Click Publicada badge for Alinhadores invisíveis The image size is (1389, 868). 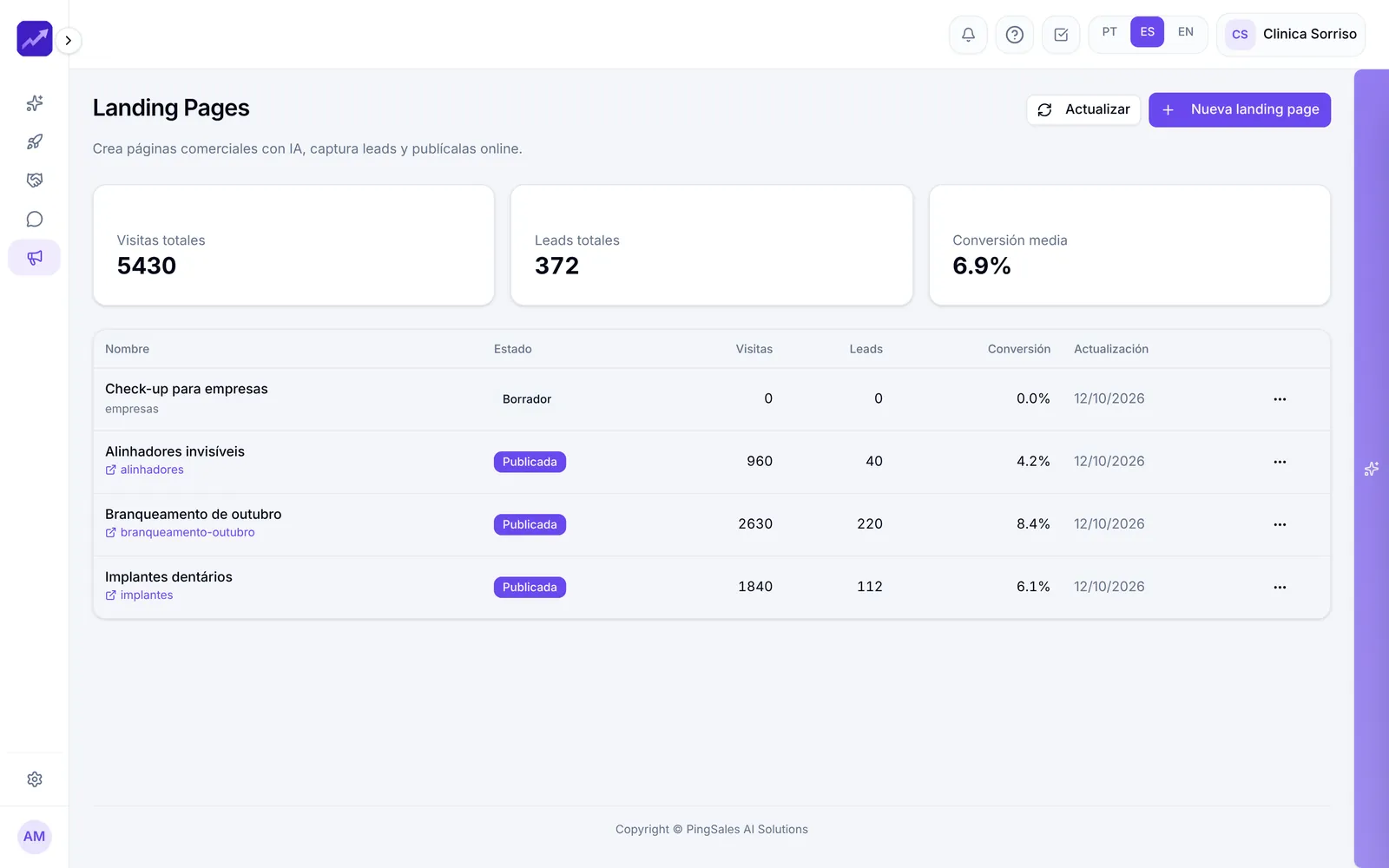point(530,462)
